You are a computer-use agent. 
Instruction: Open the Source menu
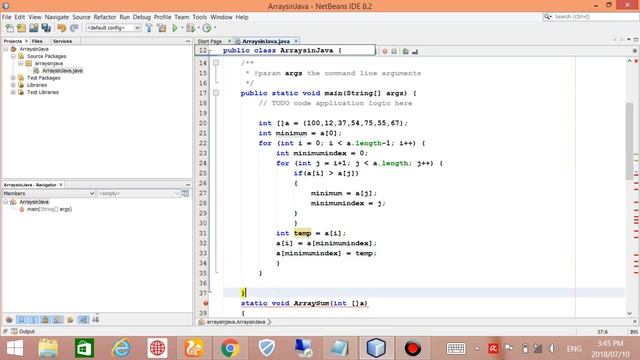coord(81,17)
